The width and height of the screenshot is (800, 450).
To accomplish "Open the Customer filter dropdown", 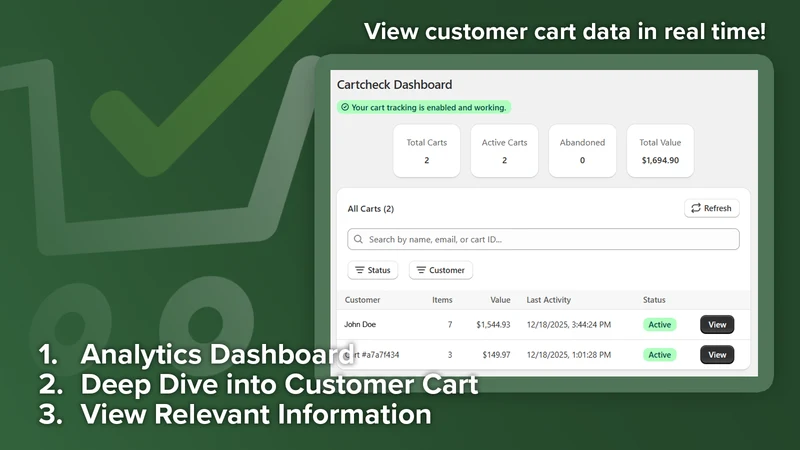I will click(441, 270).
